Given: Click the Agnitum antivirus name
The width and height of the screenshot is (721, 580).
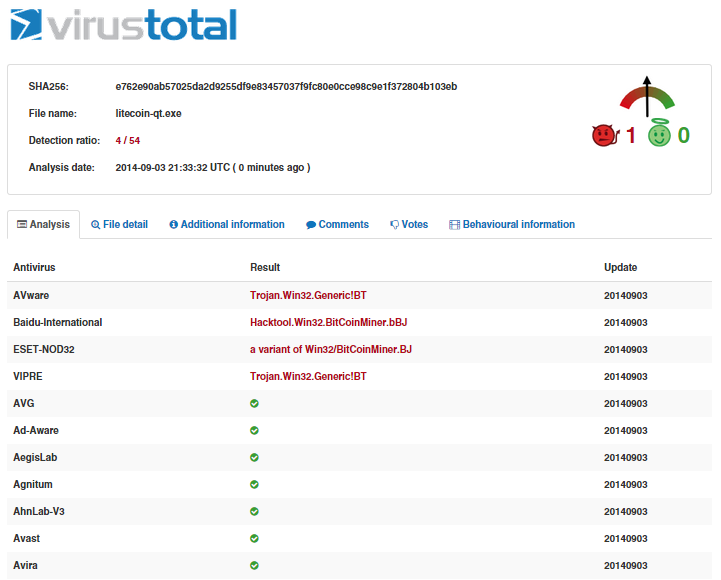Looking at the screenshot, I should click(33, 484).
